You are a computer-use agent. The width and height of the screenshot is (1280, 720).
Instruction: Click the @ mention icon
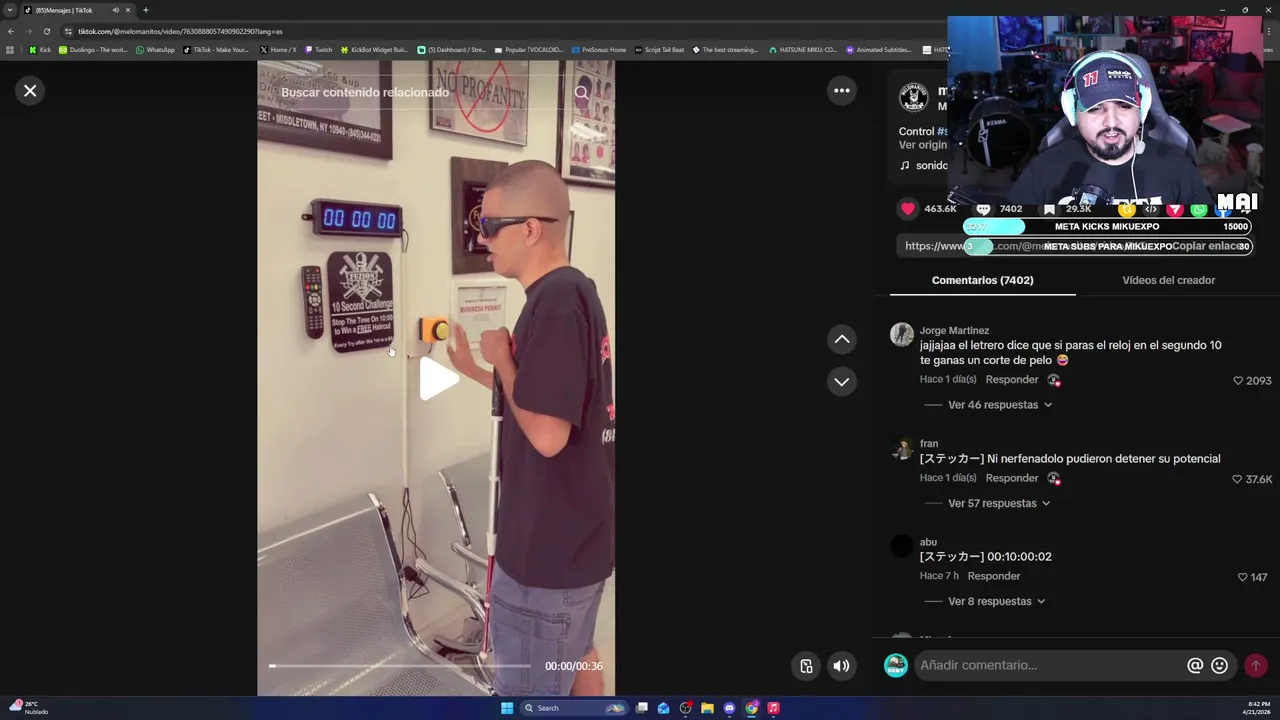[1195, 665]
